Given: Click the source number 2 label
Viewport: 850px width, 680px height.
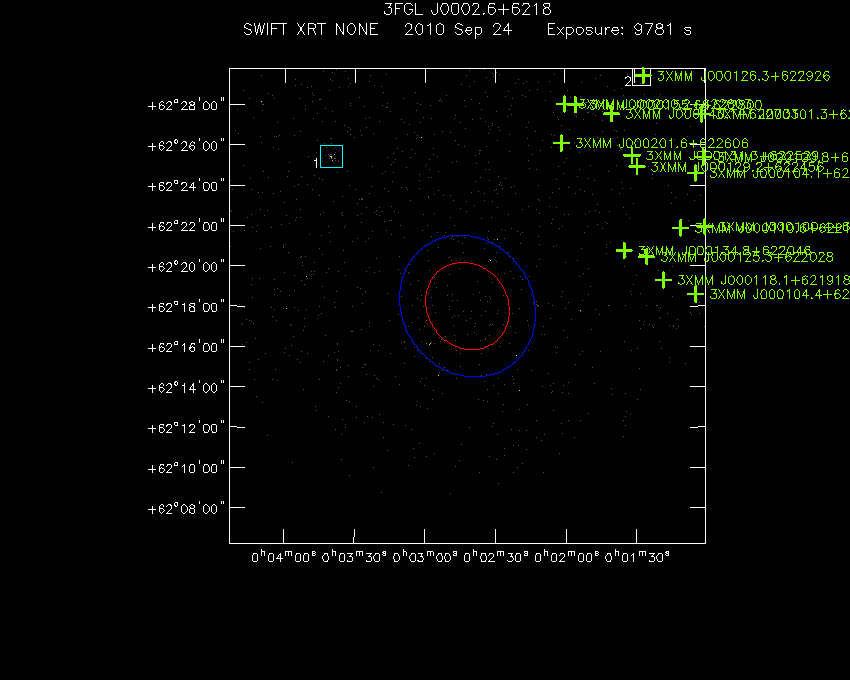Looking at the screenshot, I should [x=628, y=81].
